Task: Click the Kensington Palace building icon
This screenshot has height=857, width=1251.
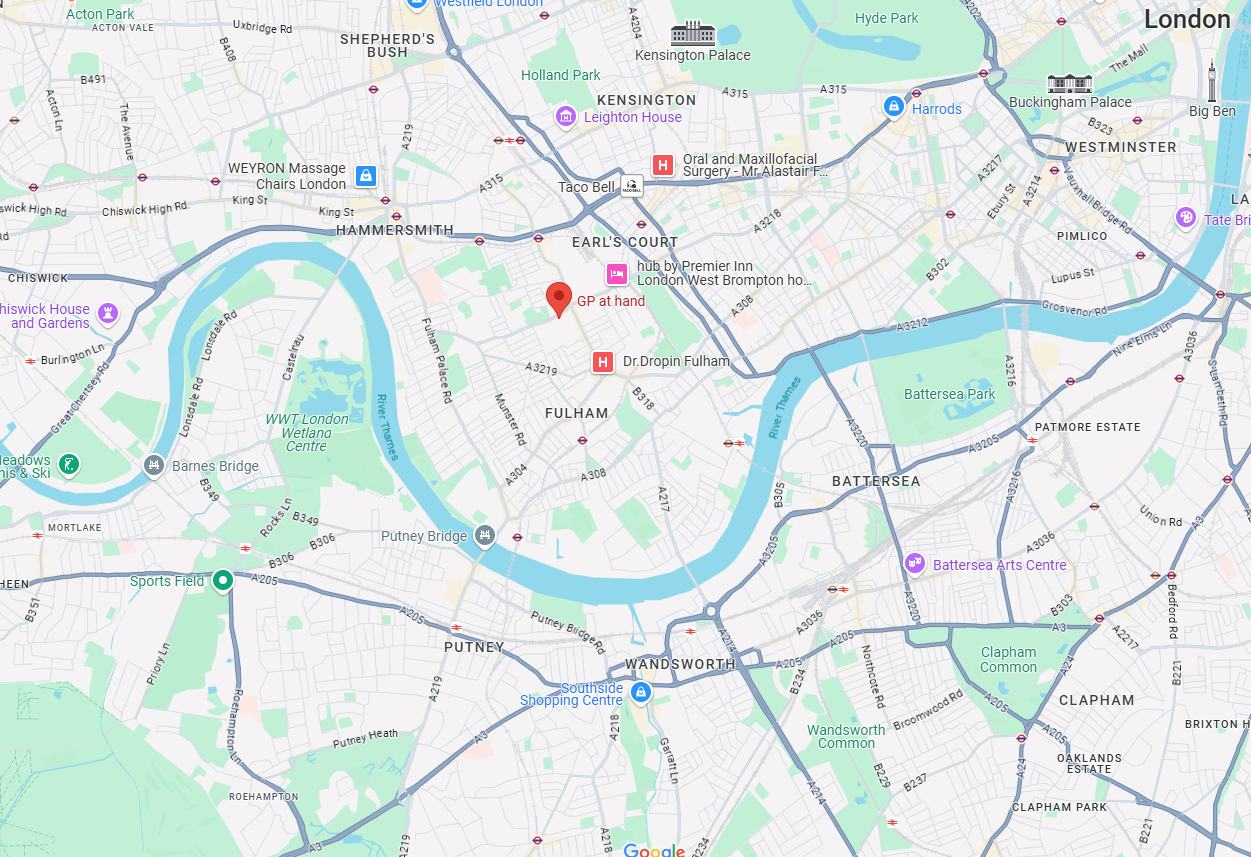Action: point(693,33)
